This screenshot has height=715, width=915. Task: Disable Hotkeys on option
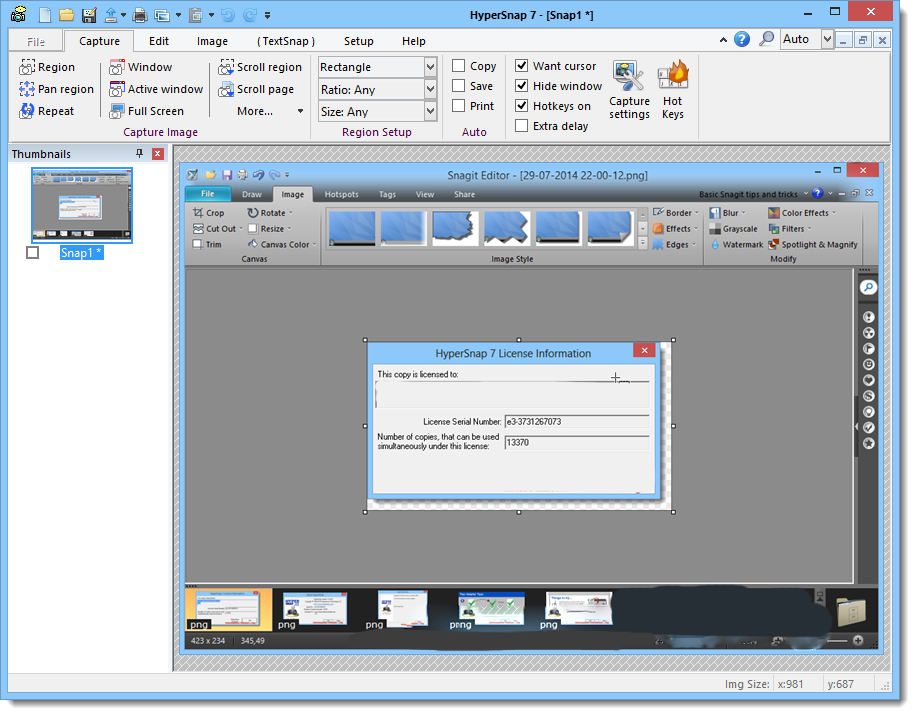point(522,106)
